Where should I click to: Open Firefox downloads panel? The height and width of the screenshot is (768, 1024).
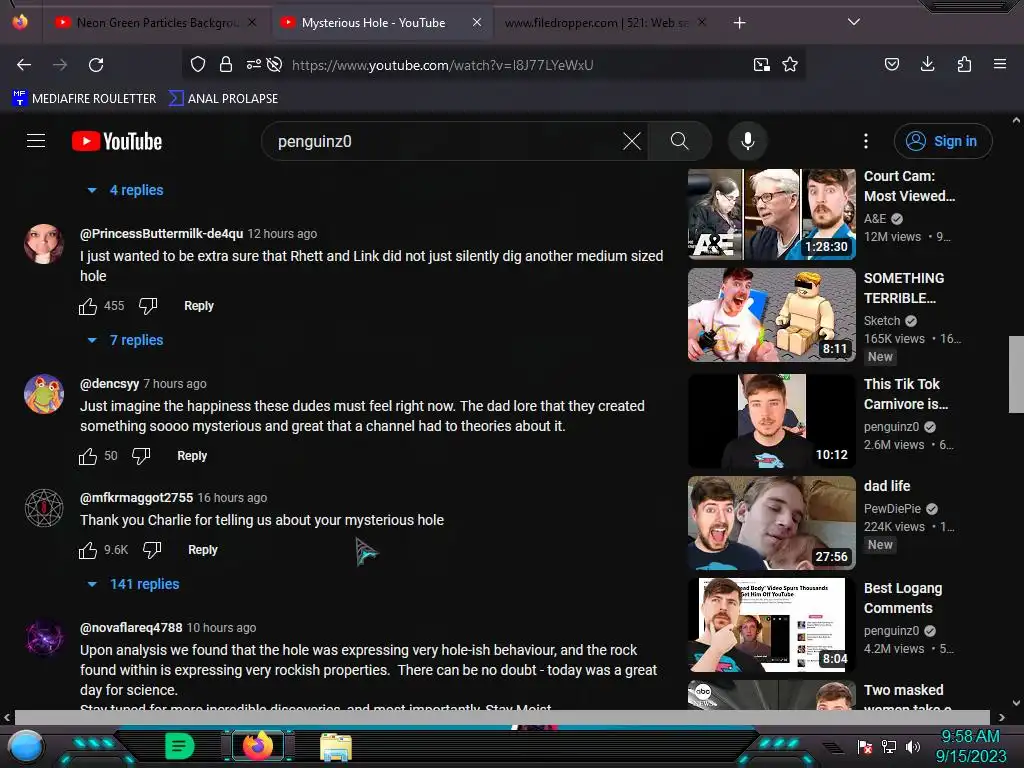[927, 64]
